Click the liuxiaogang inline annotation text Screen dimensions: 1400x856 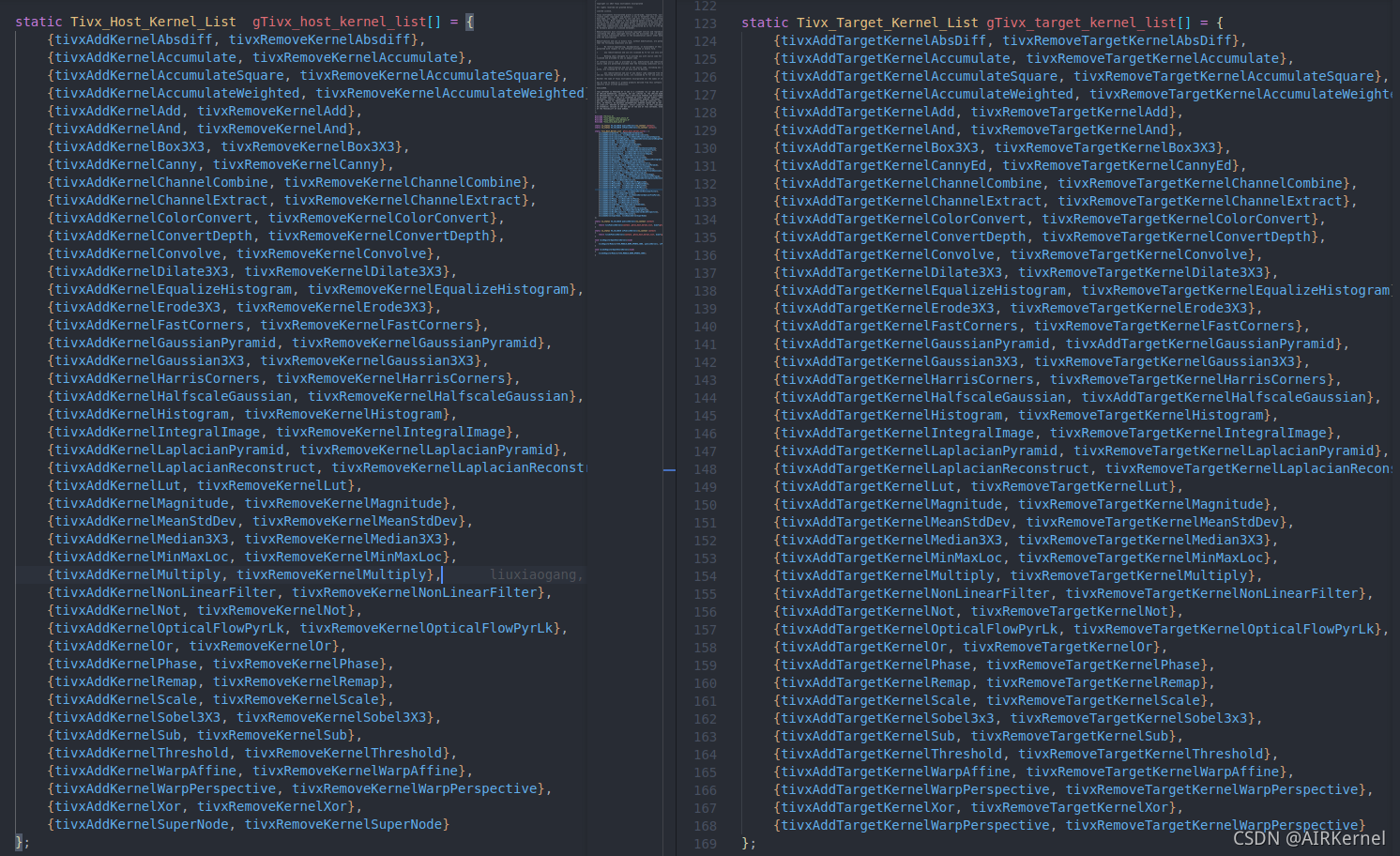pos(534,574)
